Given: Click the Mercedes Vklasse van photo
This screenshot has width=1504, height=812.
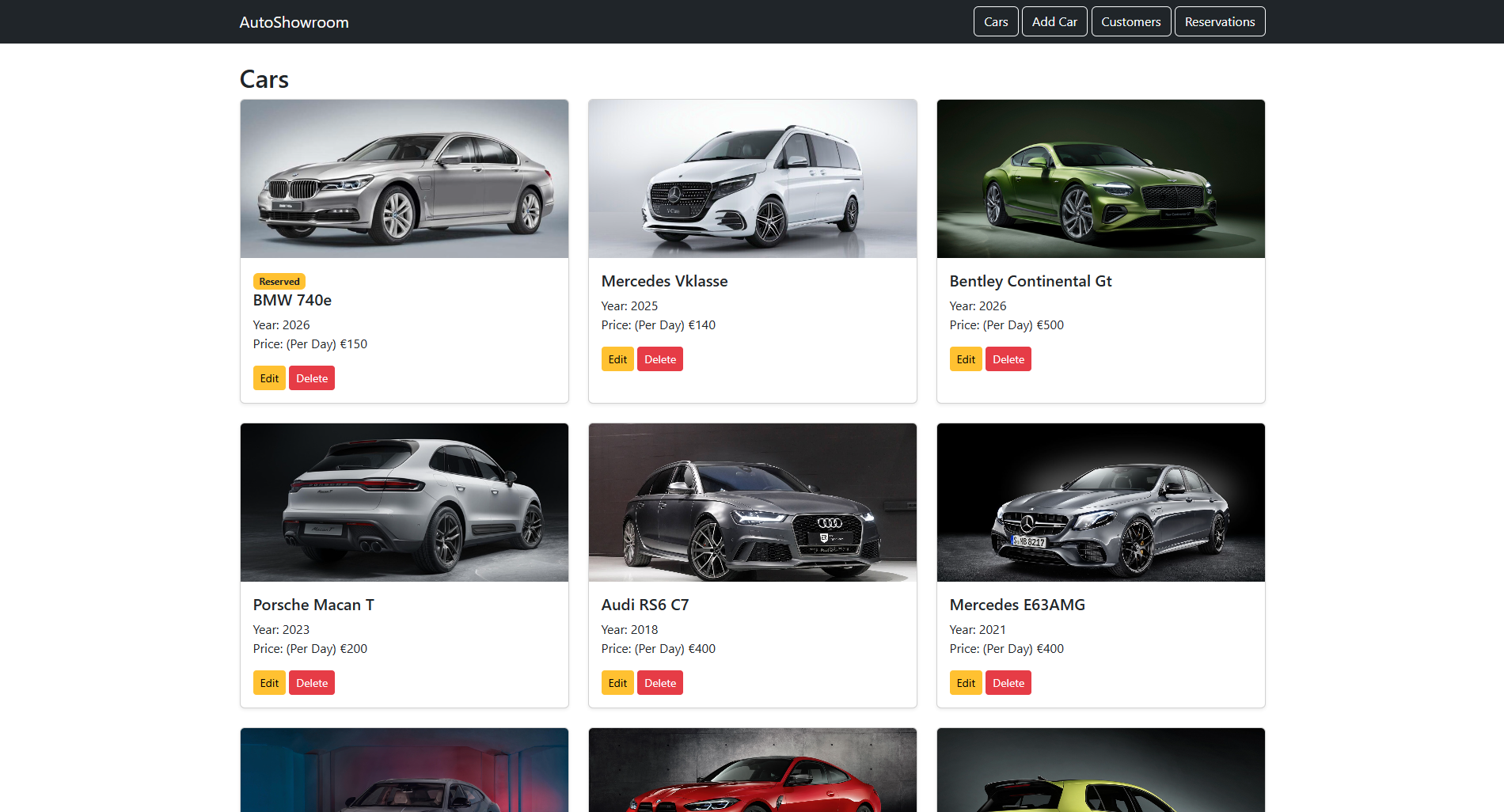Looking at the screenshot, I should 753,179.
